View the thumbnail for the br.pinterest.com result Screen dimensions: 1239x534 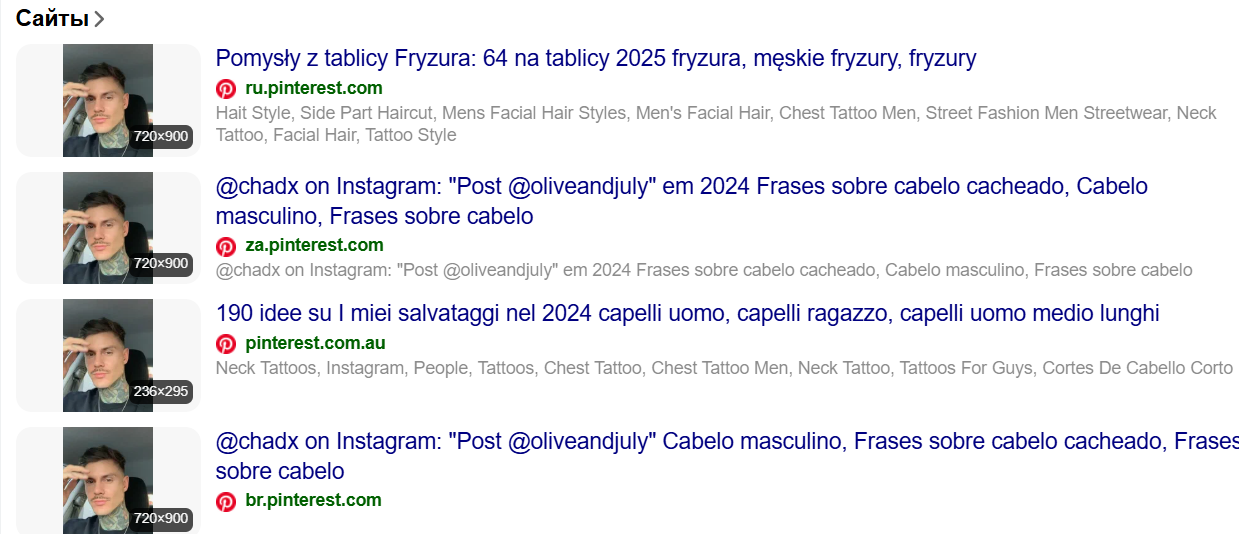108,482
